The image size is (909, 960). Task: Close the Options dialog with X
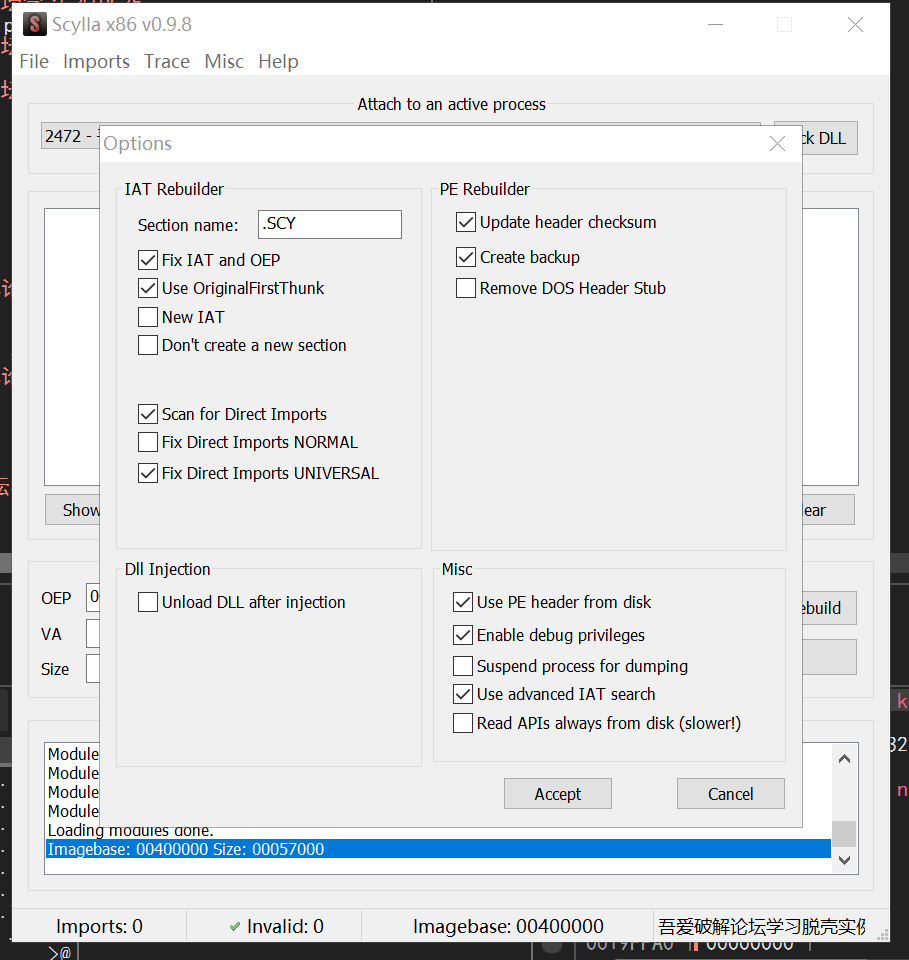[x=777, y=144]
